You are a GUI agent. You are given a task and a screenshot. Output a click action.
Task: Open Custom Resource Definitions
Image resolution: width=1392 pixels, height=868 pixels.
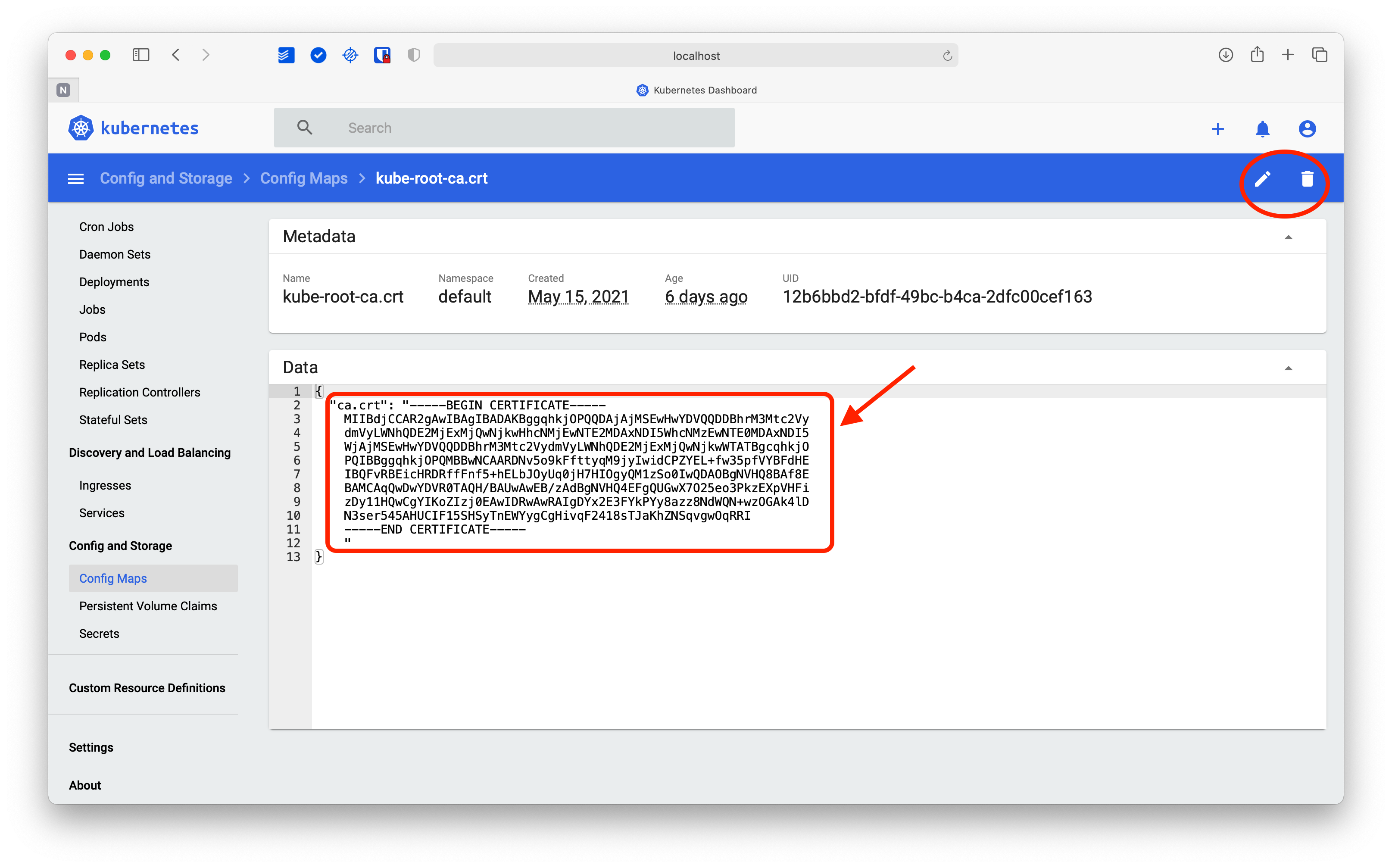(x=147, y=688)
